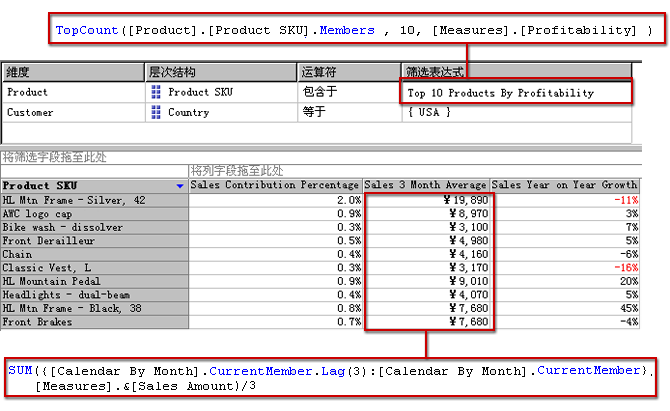Screen dimensions: 670x411
Task: Open the Product SKU column dropdown arrow
Action: (x=180, y=186)
